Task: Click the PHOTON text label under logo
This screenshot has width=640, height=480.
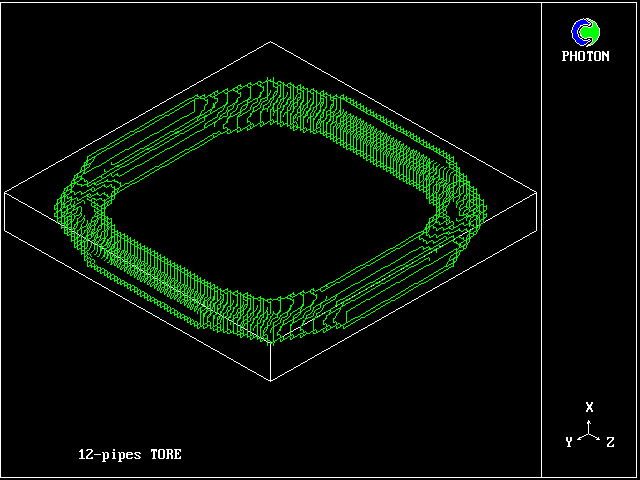Action: (585, 57)
